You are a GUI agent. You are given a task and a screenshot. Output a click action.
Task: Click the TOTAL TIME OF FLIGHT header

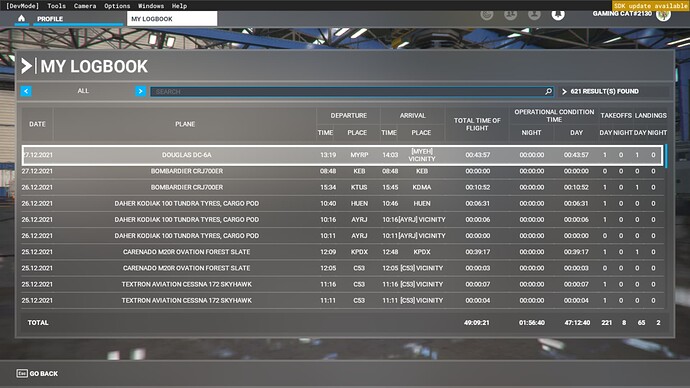(x=477, y=124)
